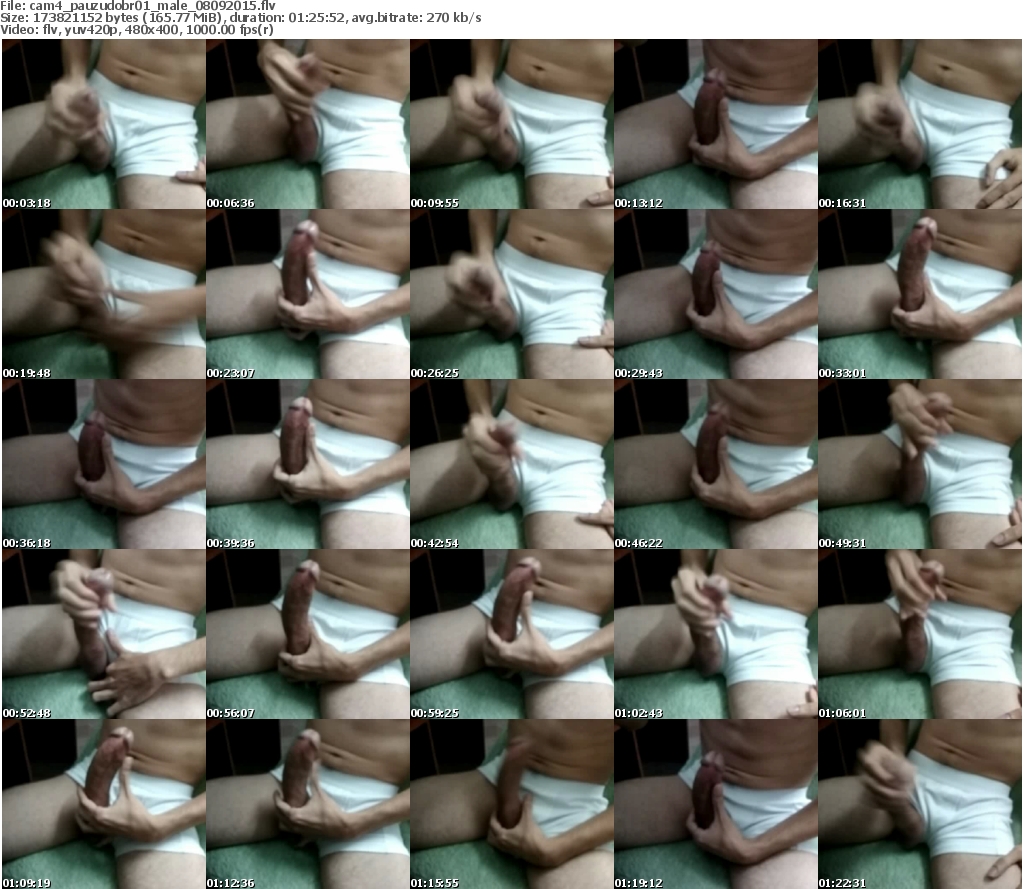The image size is (1024, 889).
Task: Open the frame stamped 00:33:01
Action: (920, 294)
